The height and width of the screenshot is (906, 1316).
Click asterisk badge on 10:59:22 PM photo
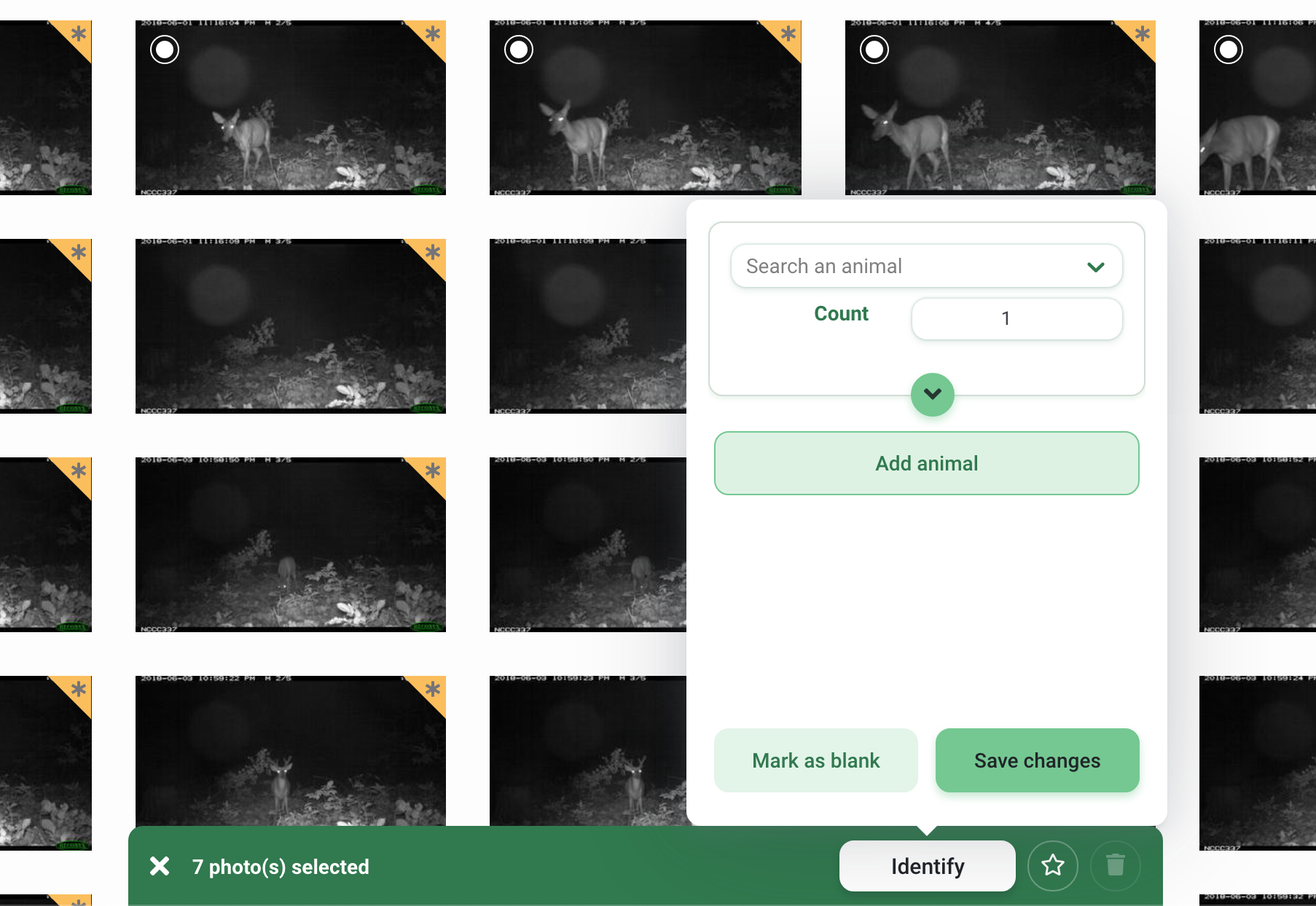click(431, 690)
